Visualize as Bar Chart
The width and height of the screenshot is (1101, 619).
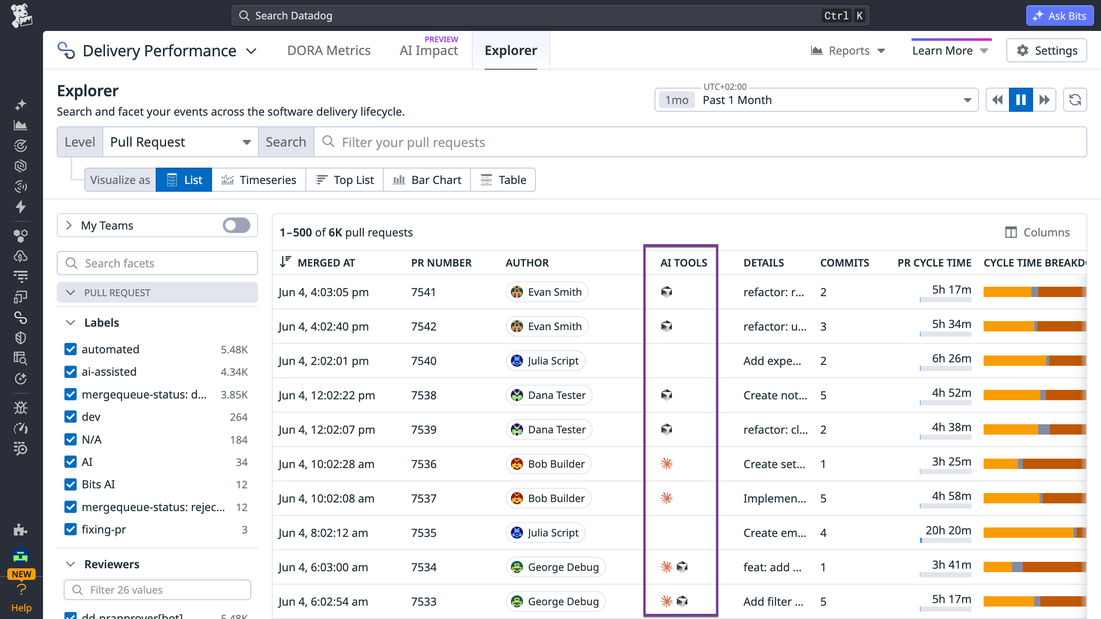coord(427,180)
